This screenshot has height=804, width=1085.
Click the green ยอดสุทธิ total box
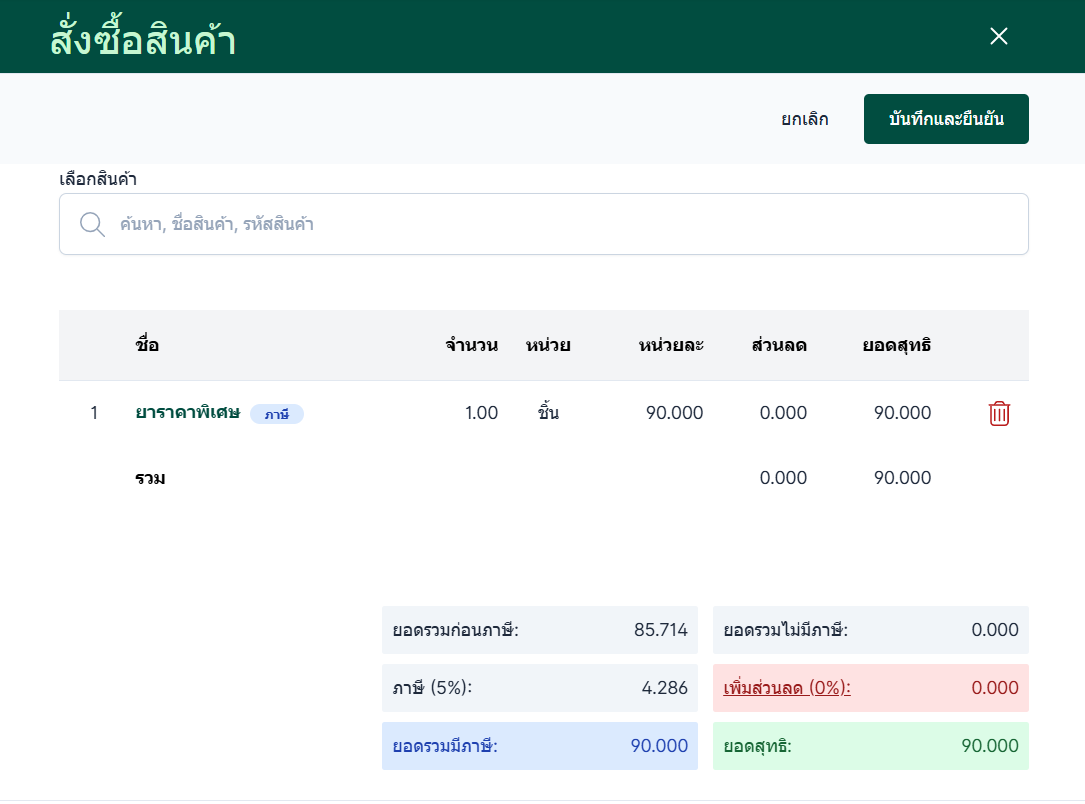coord(870,746)
